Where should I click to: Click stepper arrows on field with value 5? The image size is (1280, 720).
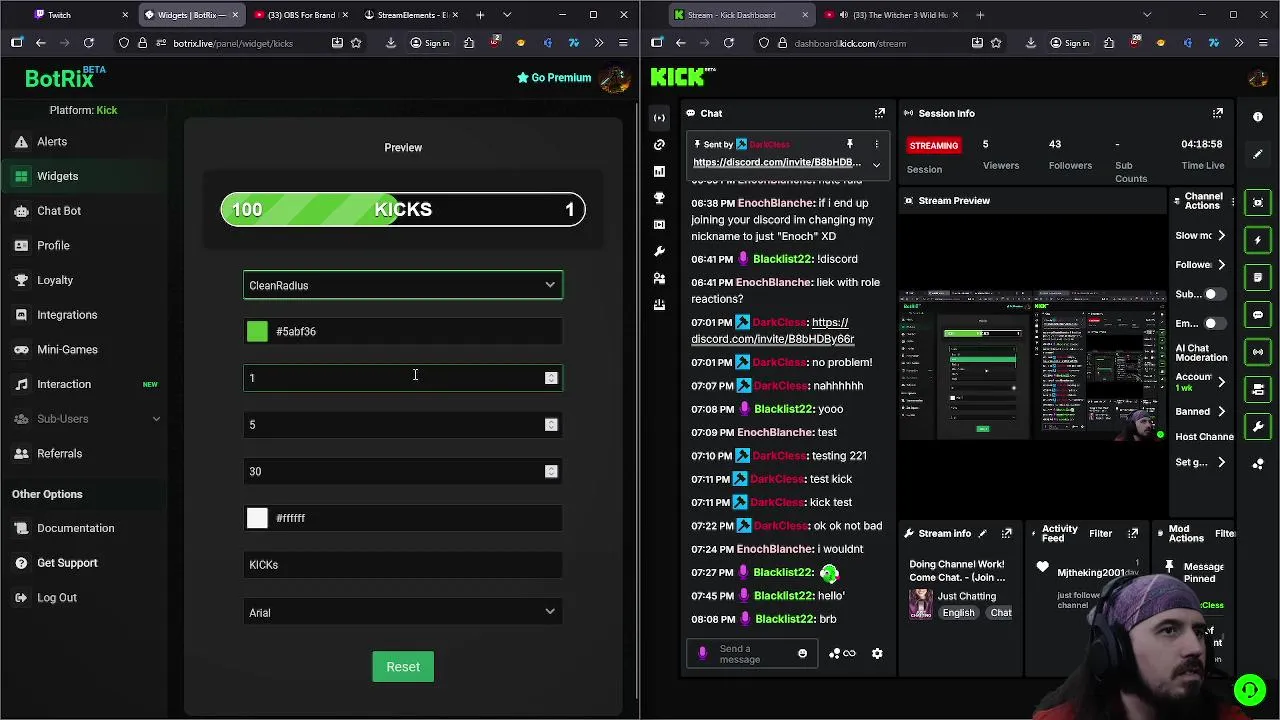coord(551,425)
